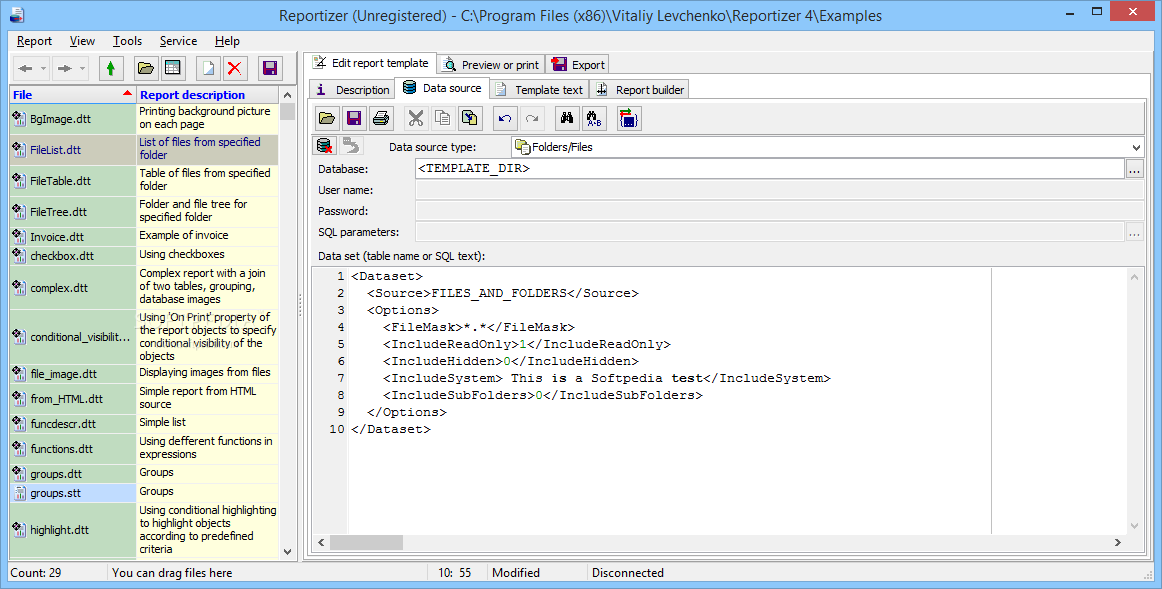This screenshot has height=589, width=1162.
Task: Select funcdescr.dtt in file list
Action: point(73,424)
